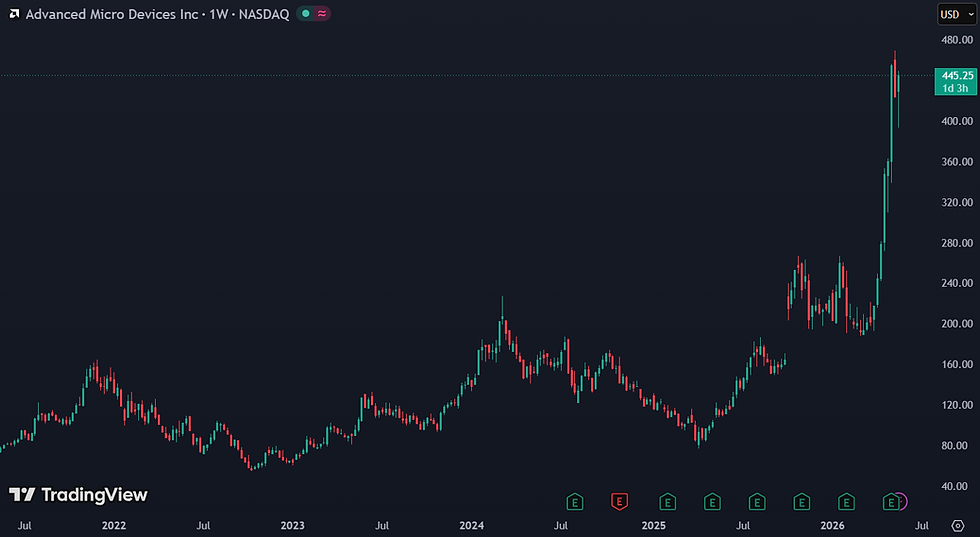980x537 pixels.
Task: Click the Advanced Micro Devices Inc title
Action: coord(112,14)
